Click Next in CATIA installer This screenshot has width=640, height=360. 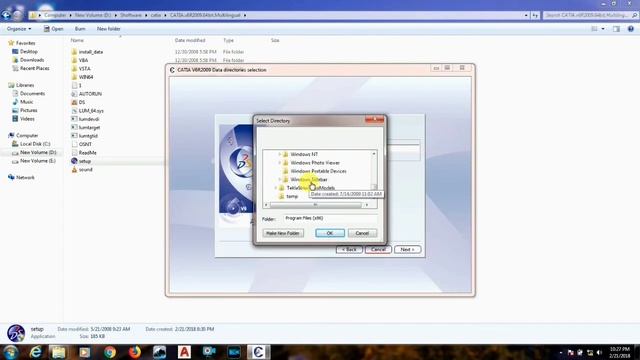pyautogui.click(x=407, y=249)
